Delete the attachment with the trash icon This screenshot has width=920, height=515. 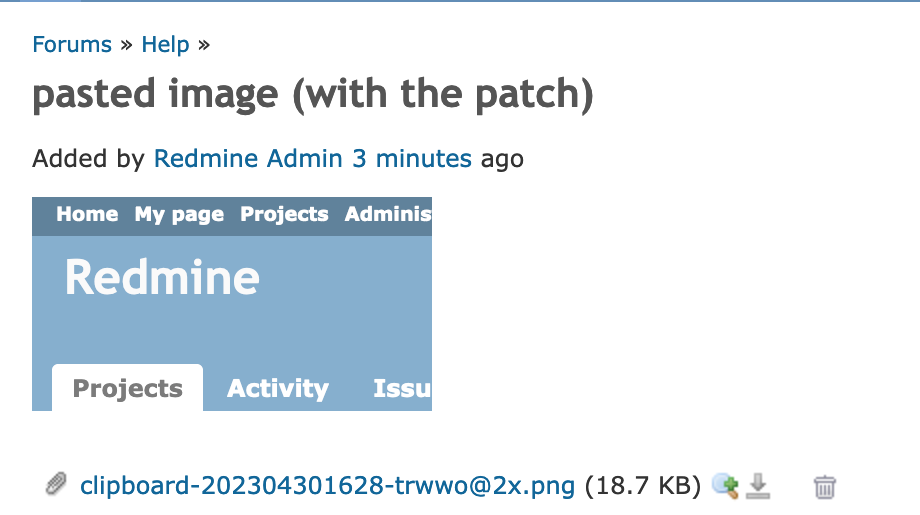[824, 487]
